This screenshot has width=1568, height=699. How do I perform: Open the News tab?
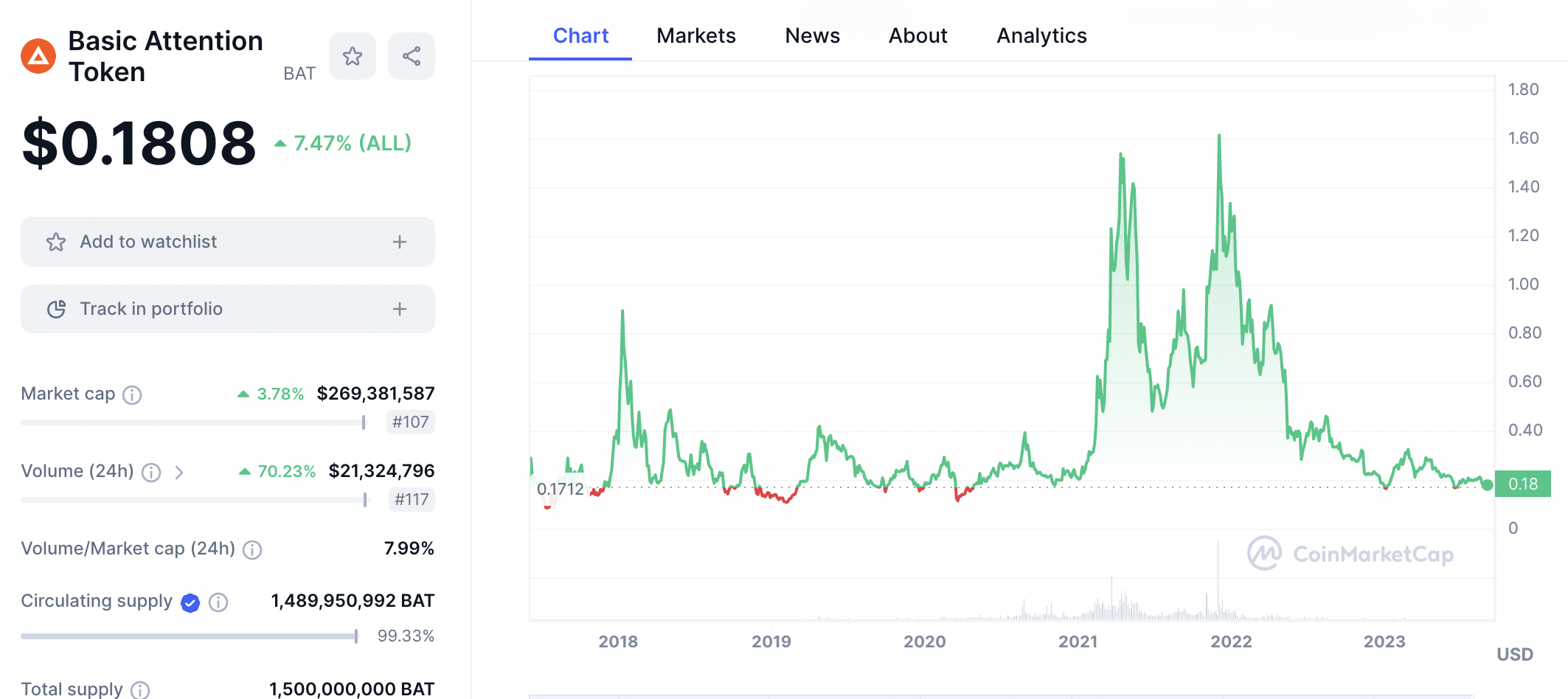click(x=812, y=36)
